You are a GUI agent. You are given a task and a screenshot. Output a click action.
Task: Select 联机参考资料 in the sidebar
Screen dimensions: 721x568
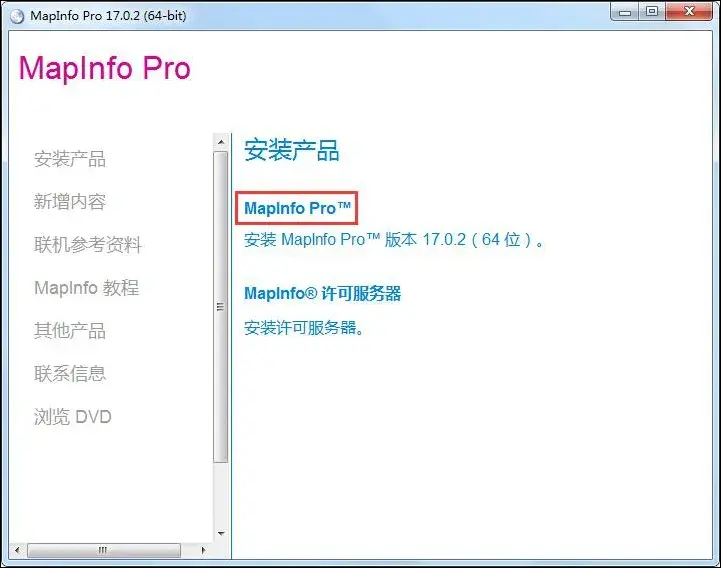[88, 244]
